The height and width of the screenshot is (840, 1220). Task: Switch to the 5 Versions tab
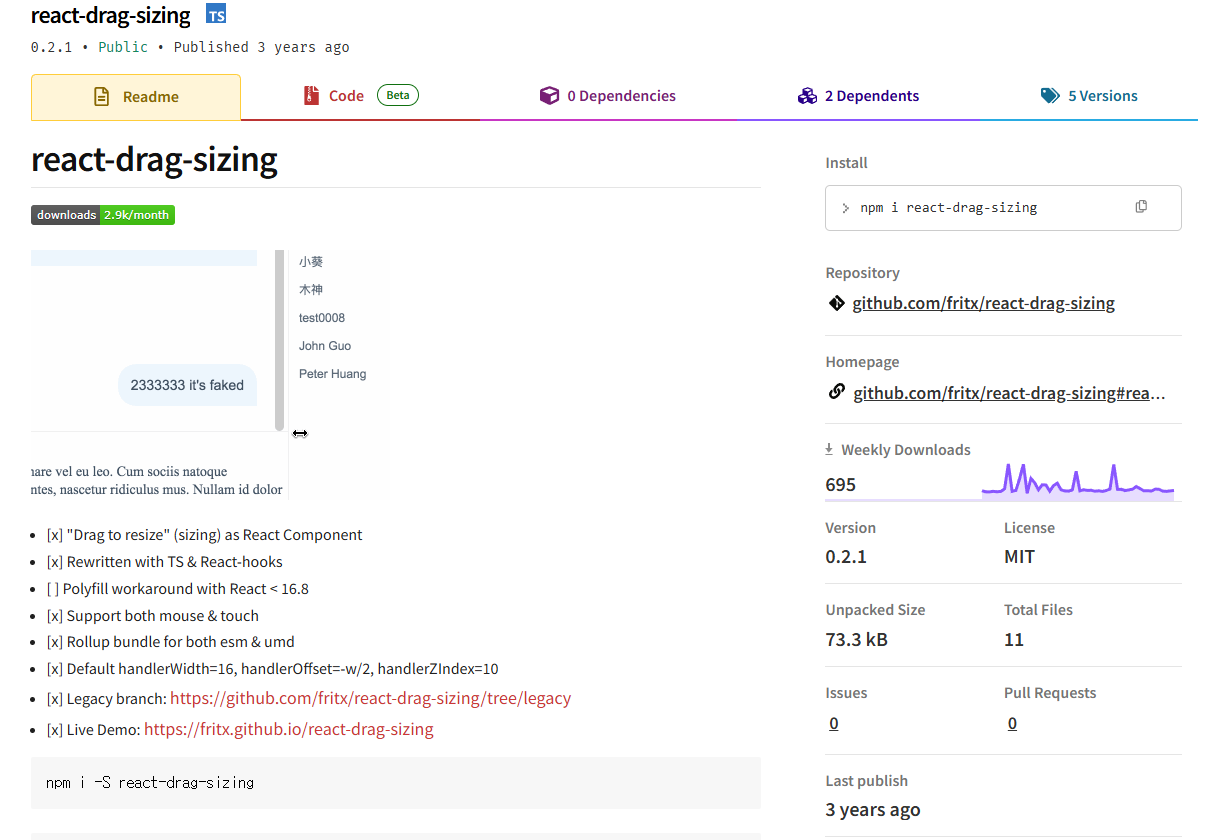(x=1089, y=96)
